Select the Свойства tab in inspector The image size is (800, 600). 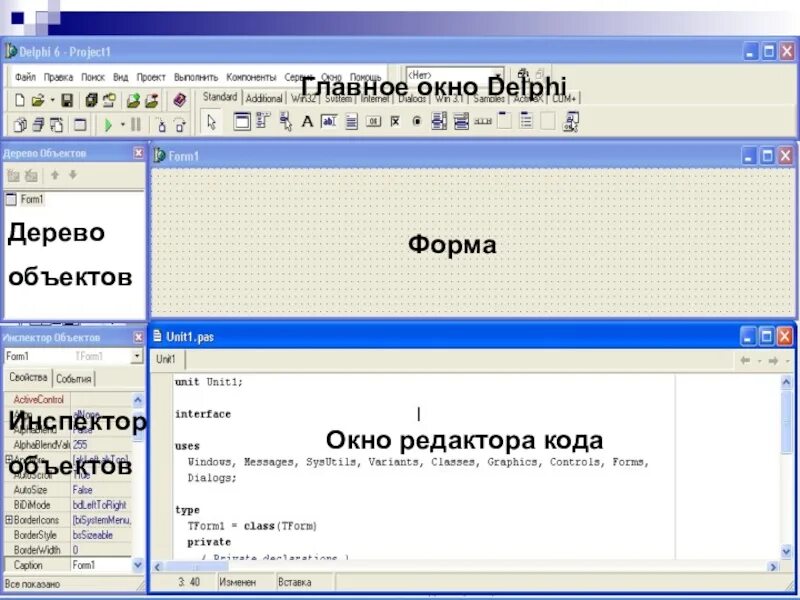coord(28,378)
